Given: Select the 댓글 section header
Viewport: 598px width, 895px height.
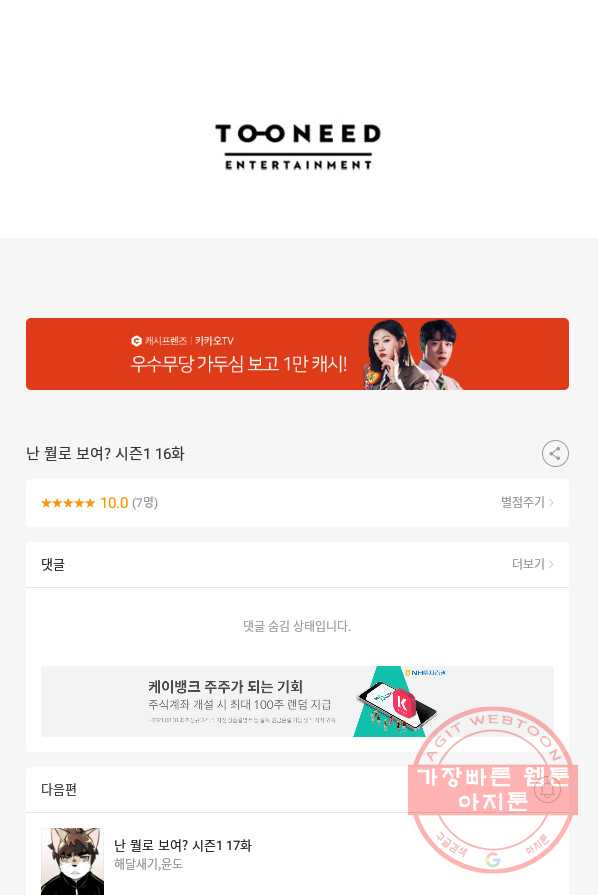Looking at the screenshot, I should (x=53, y=565).
